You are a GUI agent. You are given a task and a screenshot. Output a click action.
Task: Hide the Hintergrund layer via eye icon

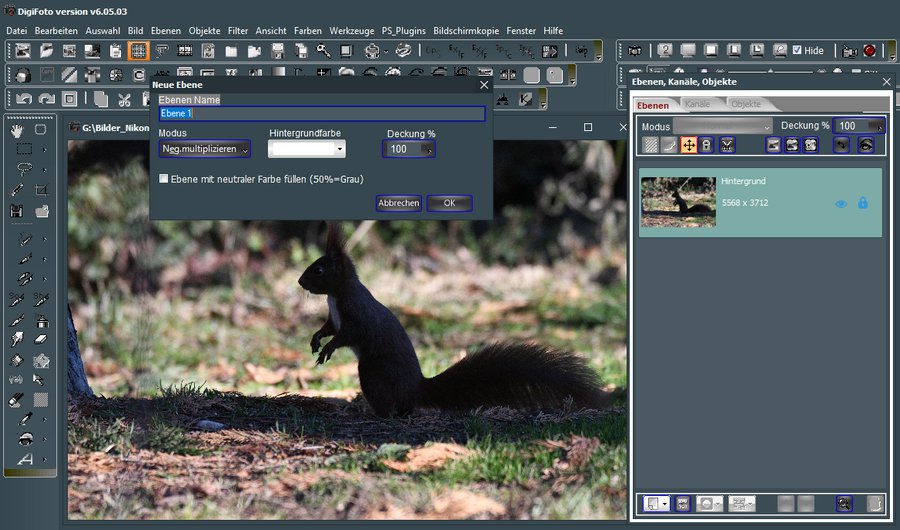(x=841, y=204)
